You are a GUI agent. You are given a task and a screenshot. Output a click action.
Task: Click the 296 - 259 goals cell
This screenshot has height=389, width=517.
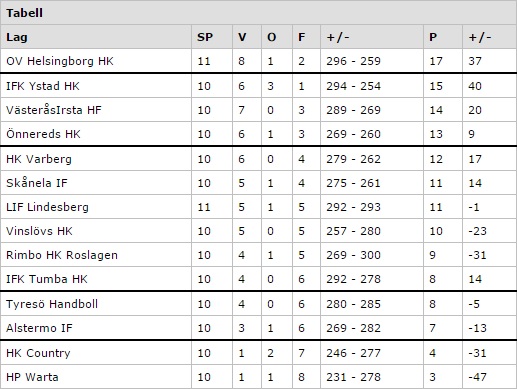pos(353,61)
